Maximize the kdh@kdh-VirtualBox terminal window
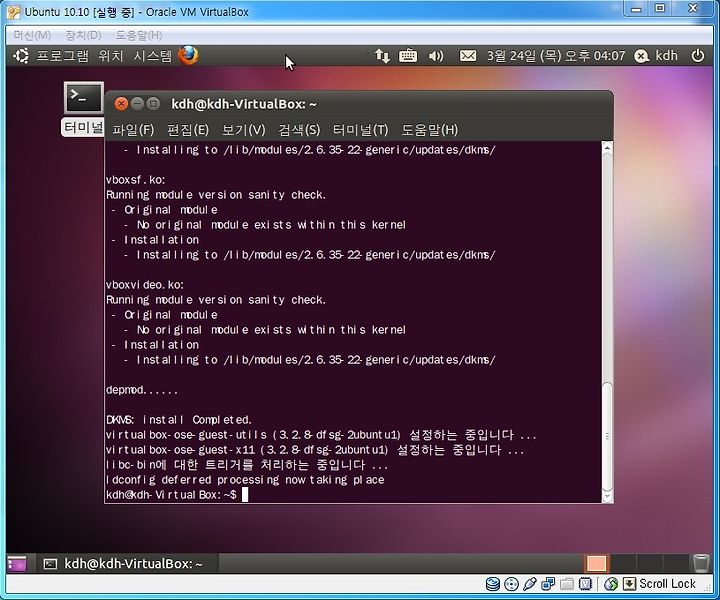This screenshot has width=720, height=600. tap(153, 104)
